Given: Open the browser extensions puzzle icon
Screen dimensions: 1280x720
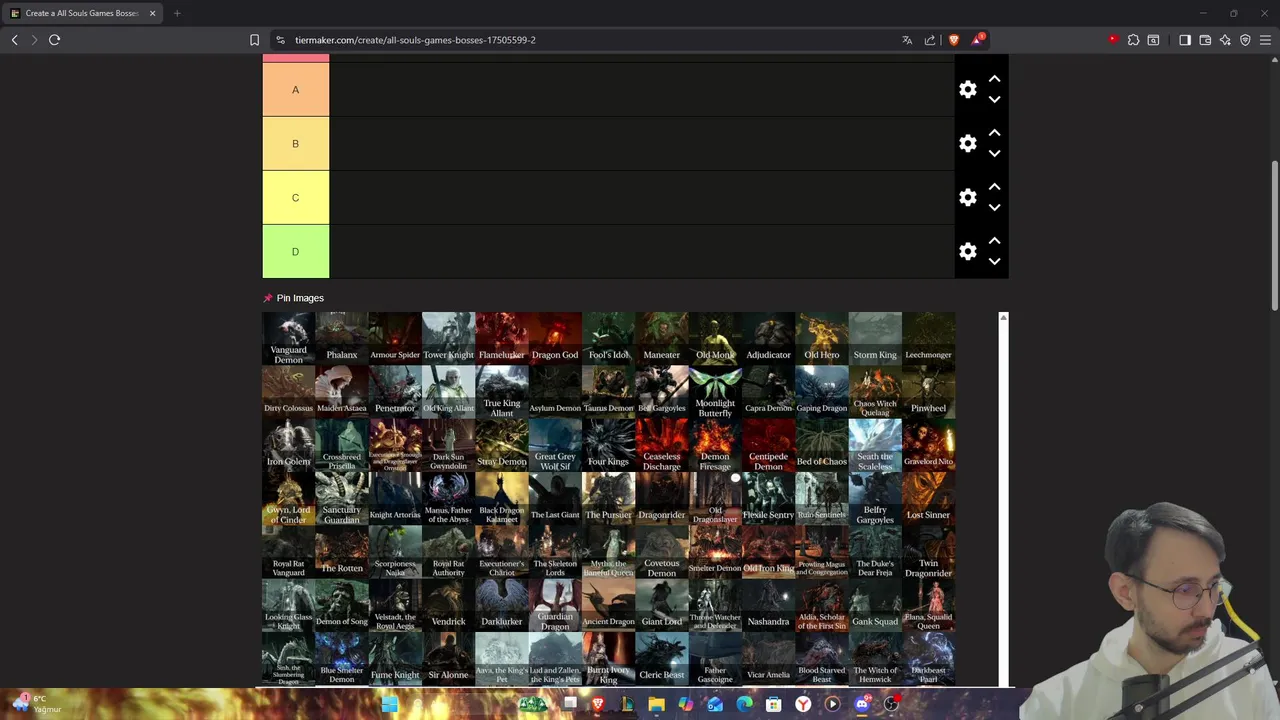Looking at the screenshot, I should [x=1133, y=40].
